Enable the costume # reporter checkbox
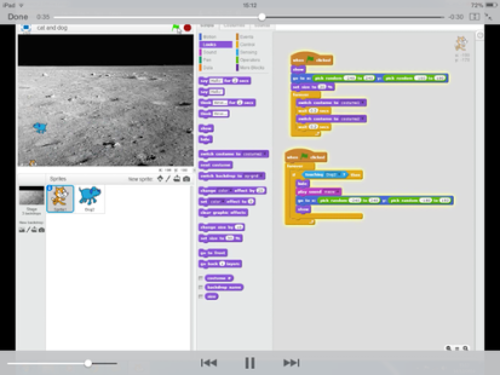This screenshot has width=500, height=375. [201, 278]
